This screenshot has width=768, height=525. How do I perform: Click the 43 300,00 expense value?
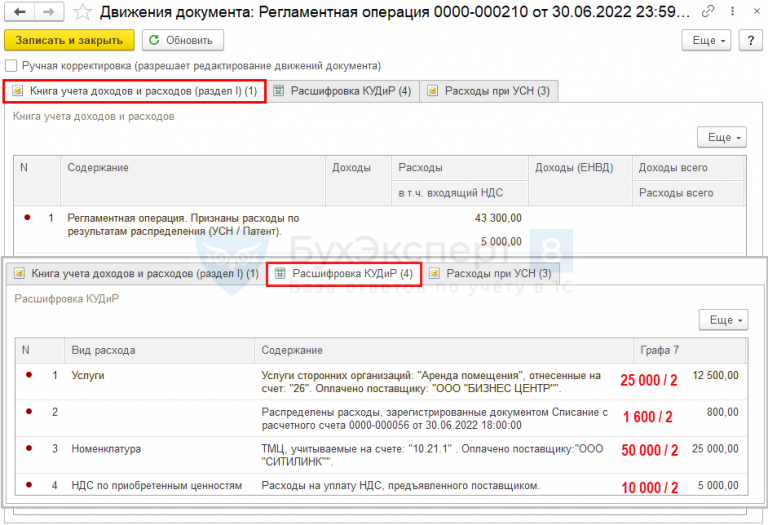[498, 218]
